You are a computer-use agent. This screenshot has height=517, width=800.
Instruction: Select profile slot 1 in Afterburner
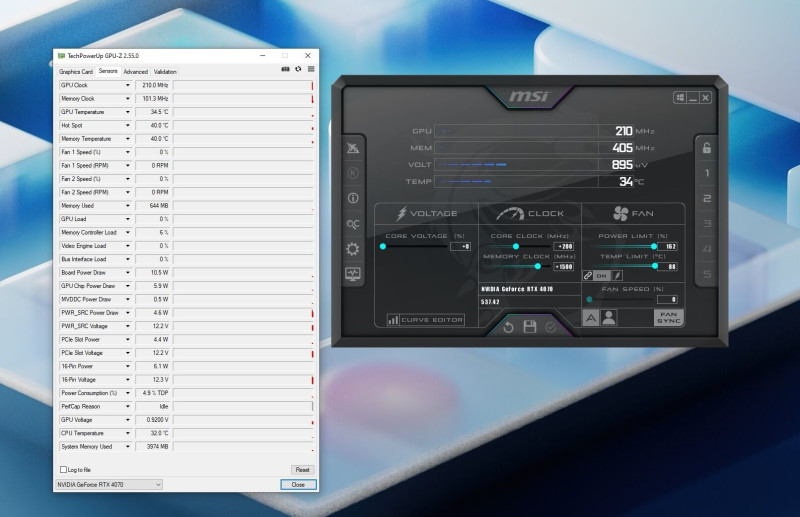707,173
